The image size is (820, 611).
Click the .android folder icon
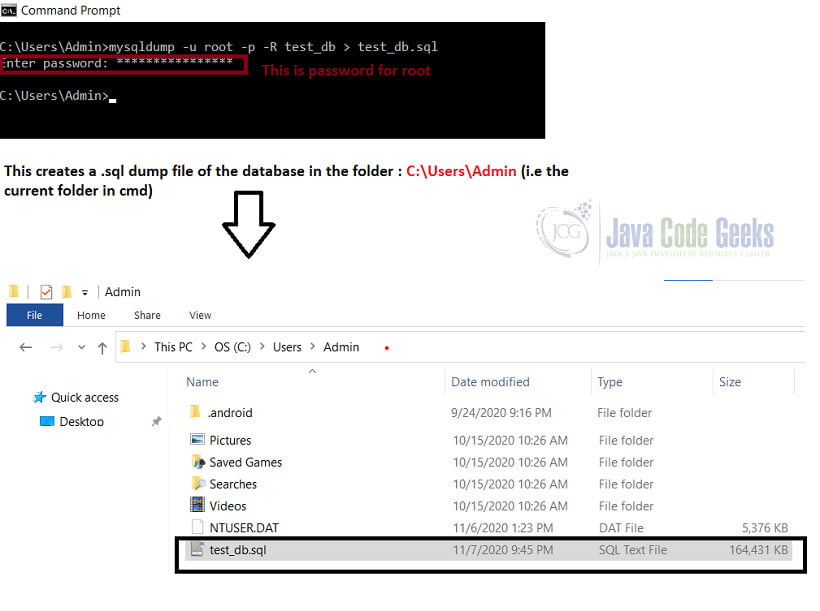(195, 412)
